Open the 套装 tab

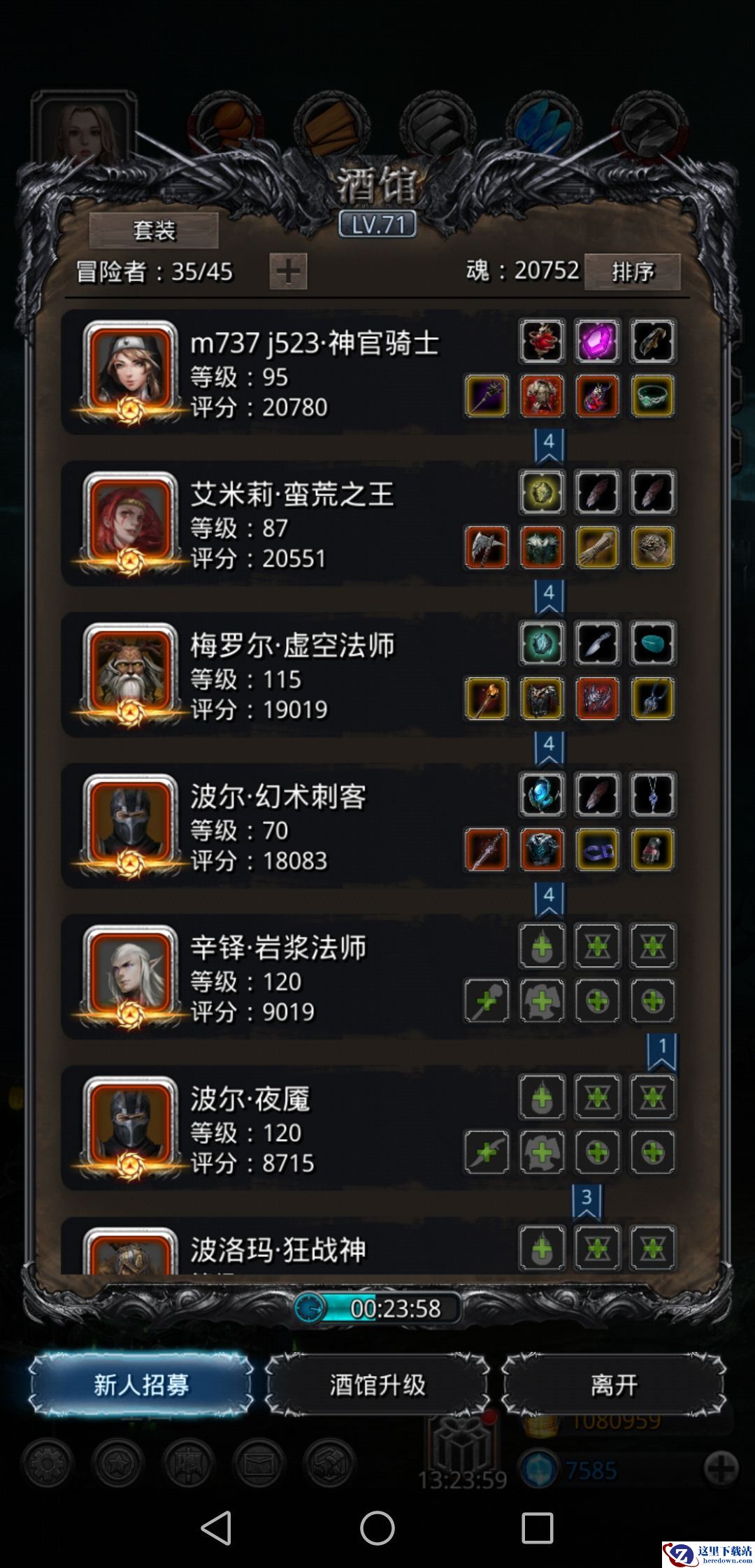pyautogui.click(x=154, y=231)
